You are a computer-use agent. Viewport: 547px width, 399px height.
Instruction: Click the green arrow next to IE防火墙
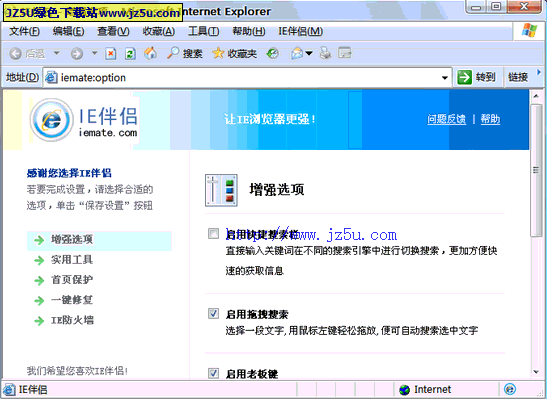(x=39, y=321)
